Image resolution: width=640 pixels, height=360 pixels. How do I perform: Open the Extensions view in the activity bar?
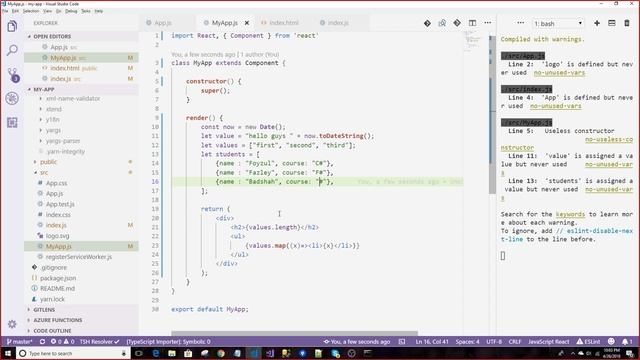pos(12,122)
